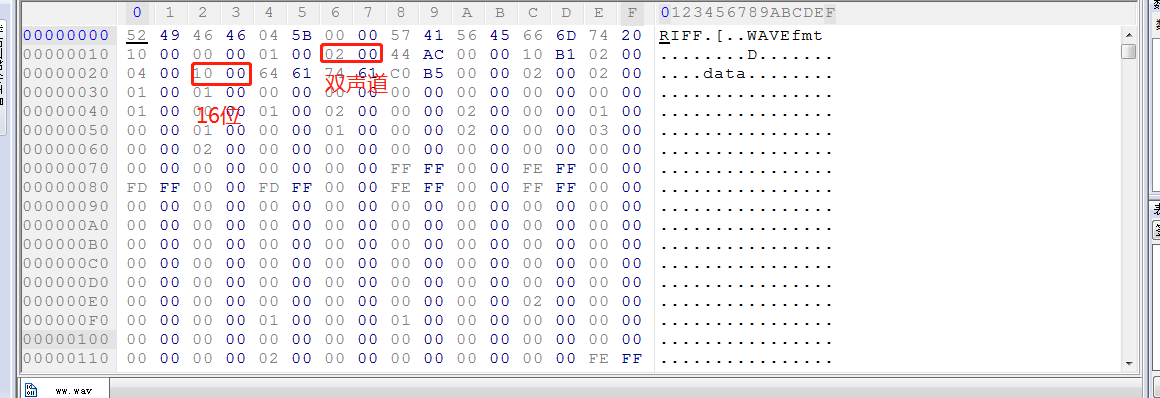Screen dimensions: 1160x398
Task: Select byte FE in row 00000110
Action: pyautogui.click(x=598, y=358)
